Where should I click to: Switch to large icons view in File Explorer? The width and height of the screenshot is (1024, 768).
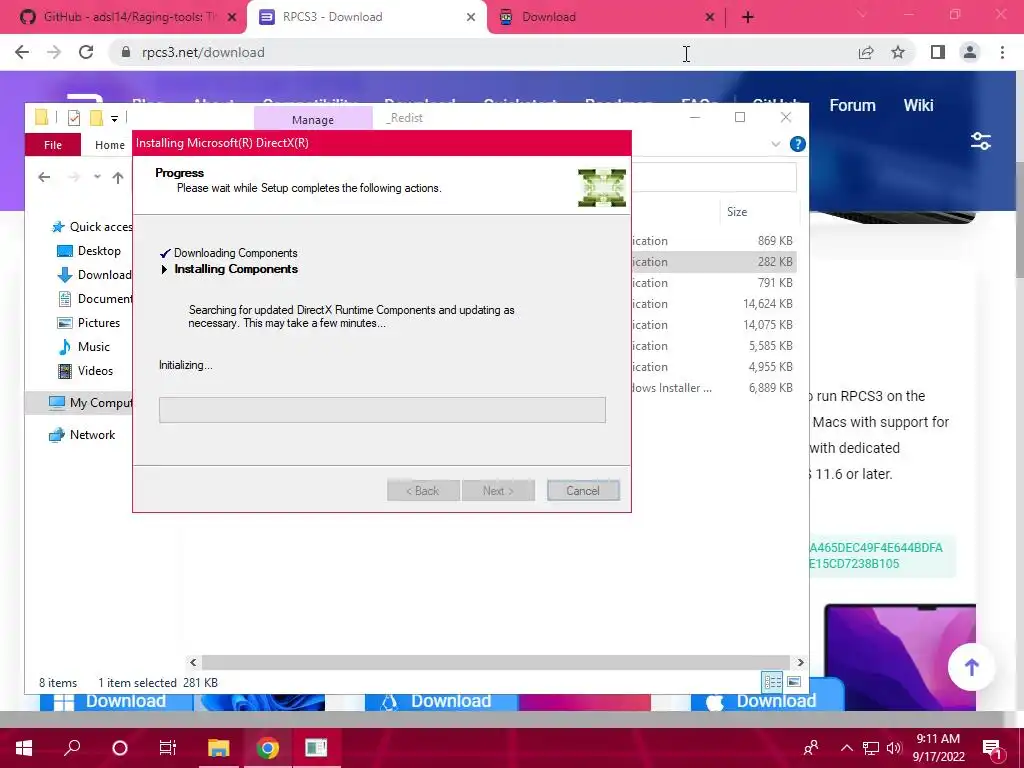pyautogui.click(x=793, y=682)
